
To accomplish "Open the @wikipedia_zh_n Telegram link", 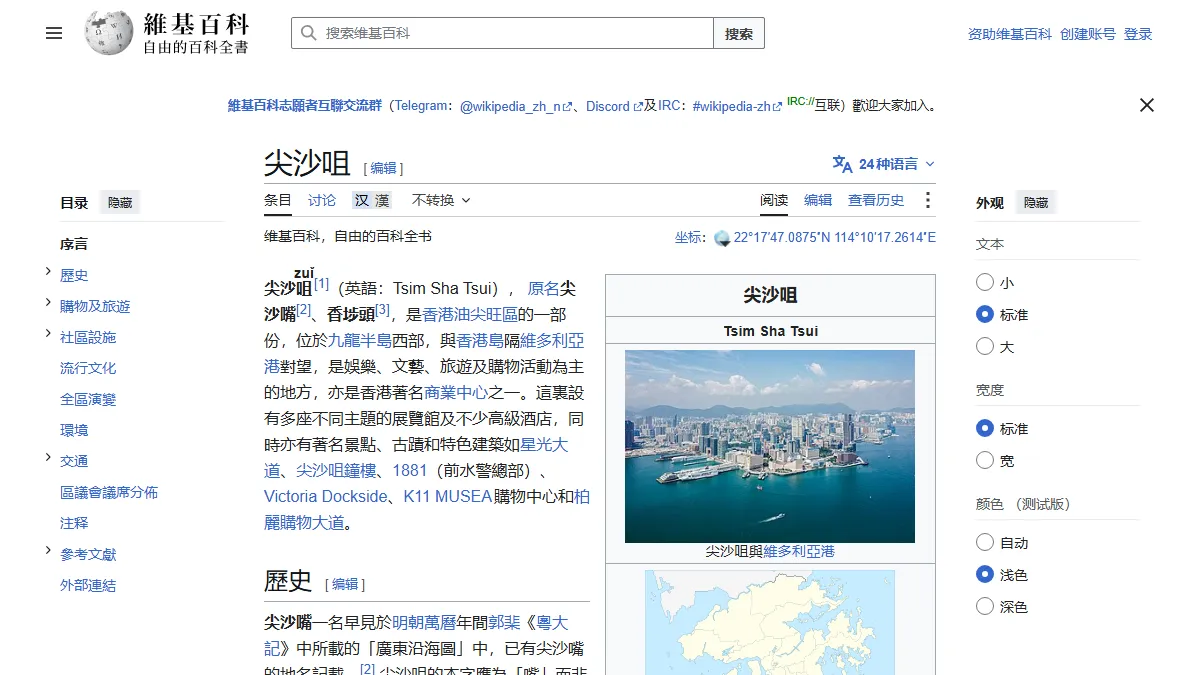I will tap(516, 106).
